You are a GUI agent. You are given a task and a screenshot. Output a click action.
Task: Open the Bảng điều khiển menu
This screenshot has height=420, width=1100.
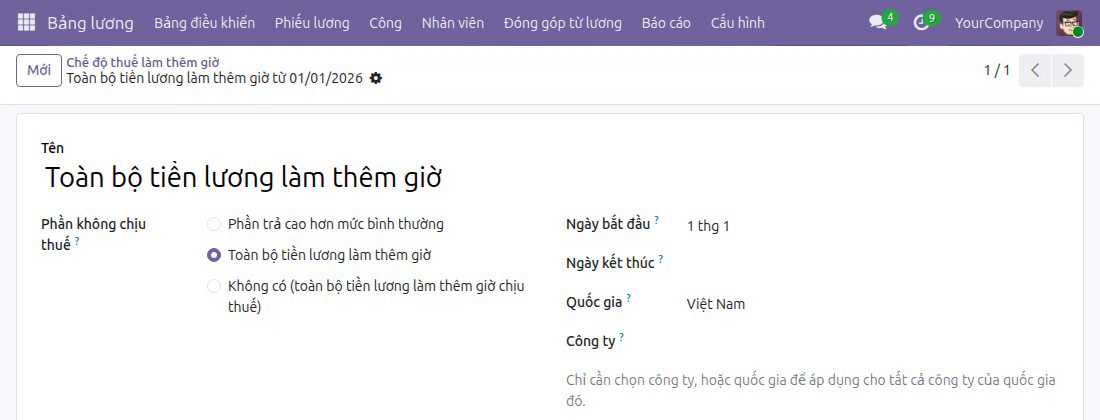coord(205,23)
